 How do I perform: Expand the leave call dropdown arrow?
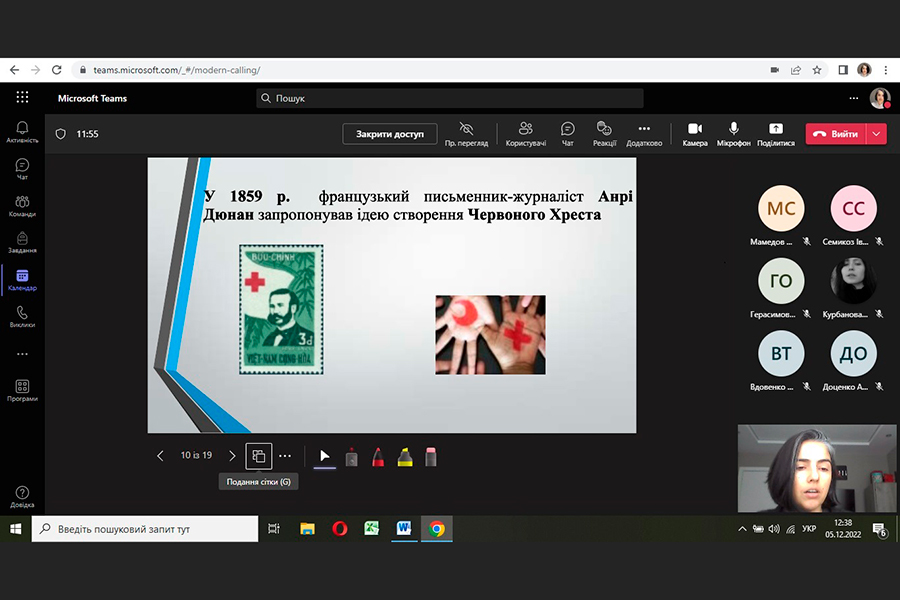(x=878, y=134)
